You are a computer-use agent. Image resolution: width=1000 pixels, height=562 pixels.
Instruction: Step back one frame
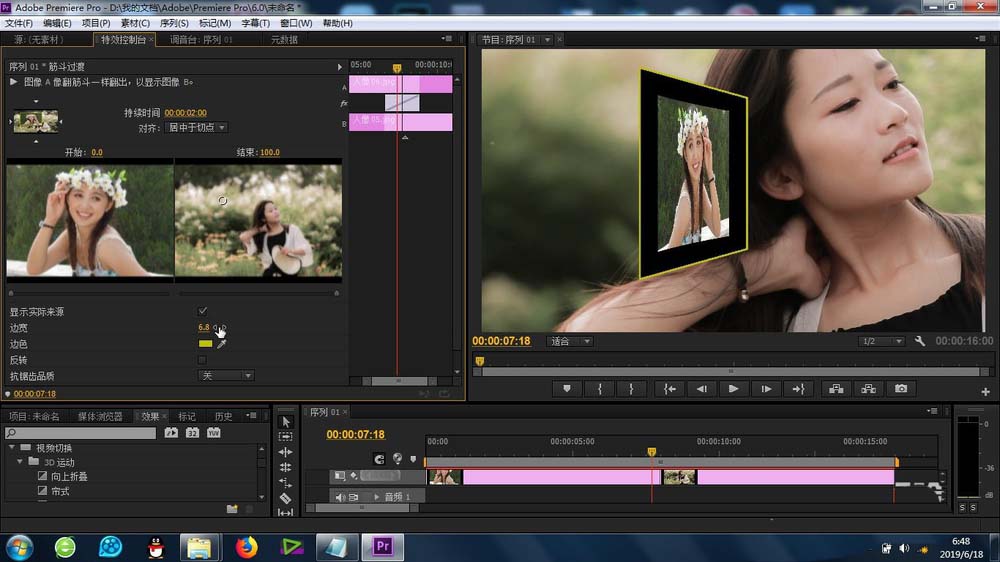point(702,388)
